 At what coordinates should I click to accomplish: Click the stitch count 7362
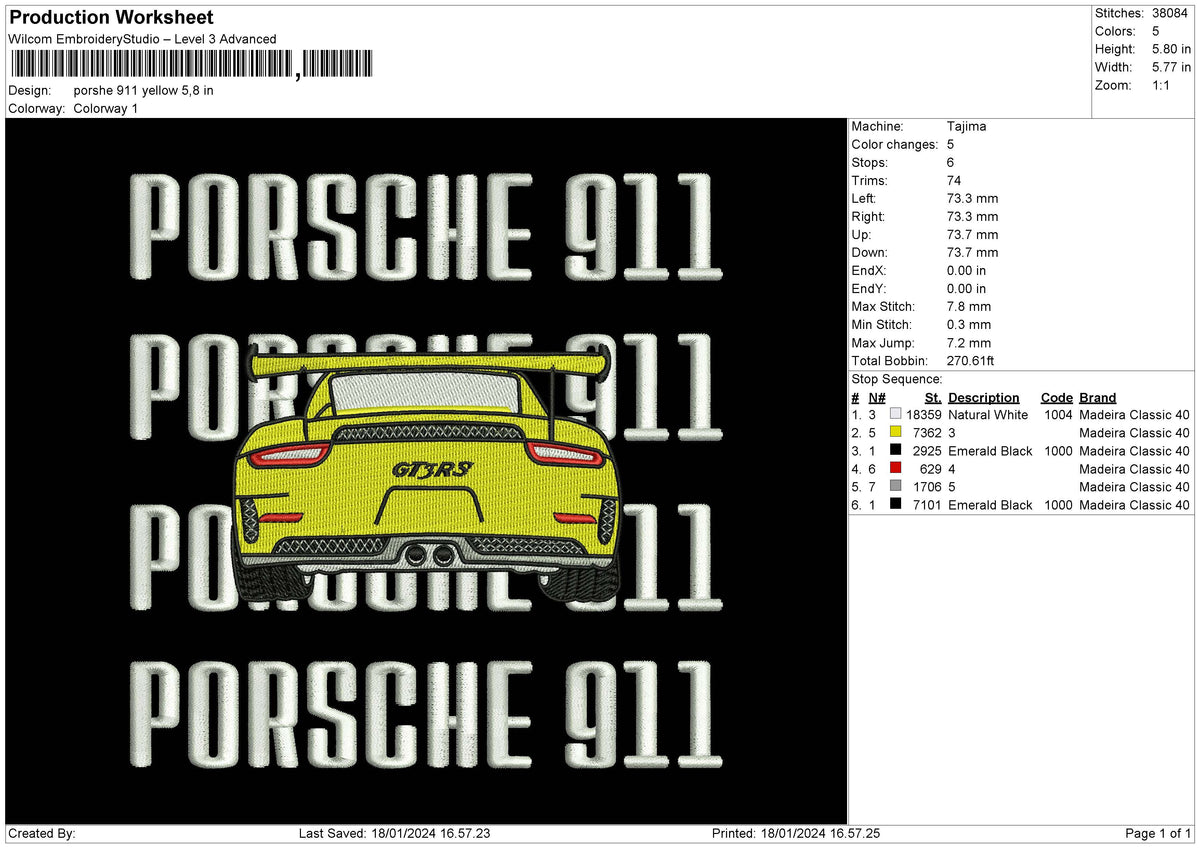click(x=928, y=433)
